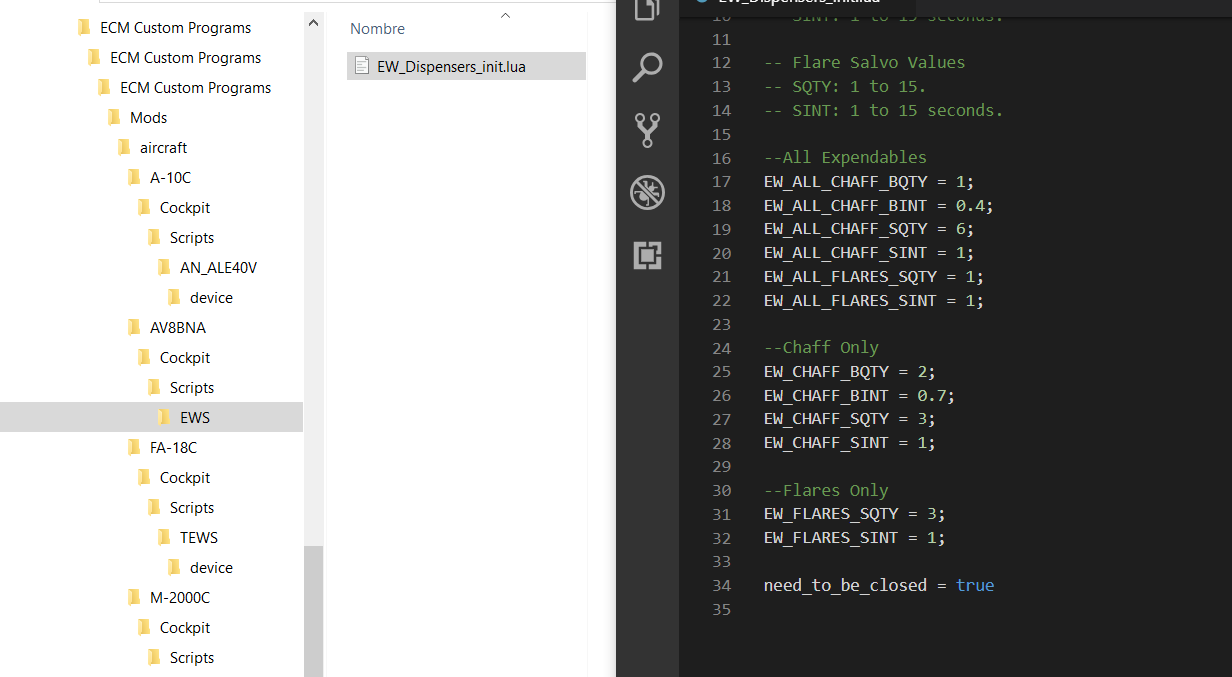The width and height of the screenshot is (1232, 677).
Task: Select the highlighted EWS folder
Action: pos(194,417)
